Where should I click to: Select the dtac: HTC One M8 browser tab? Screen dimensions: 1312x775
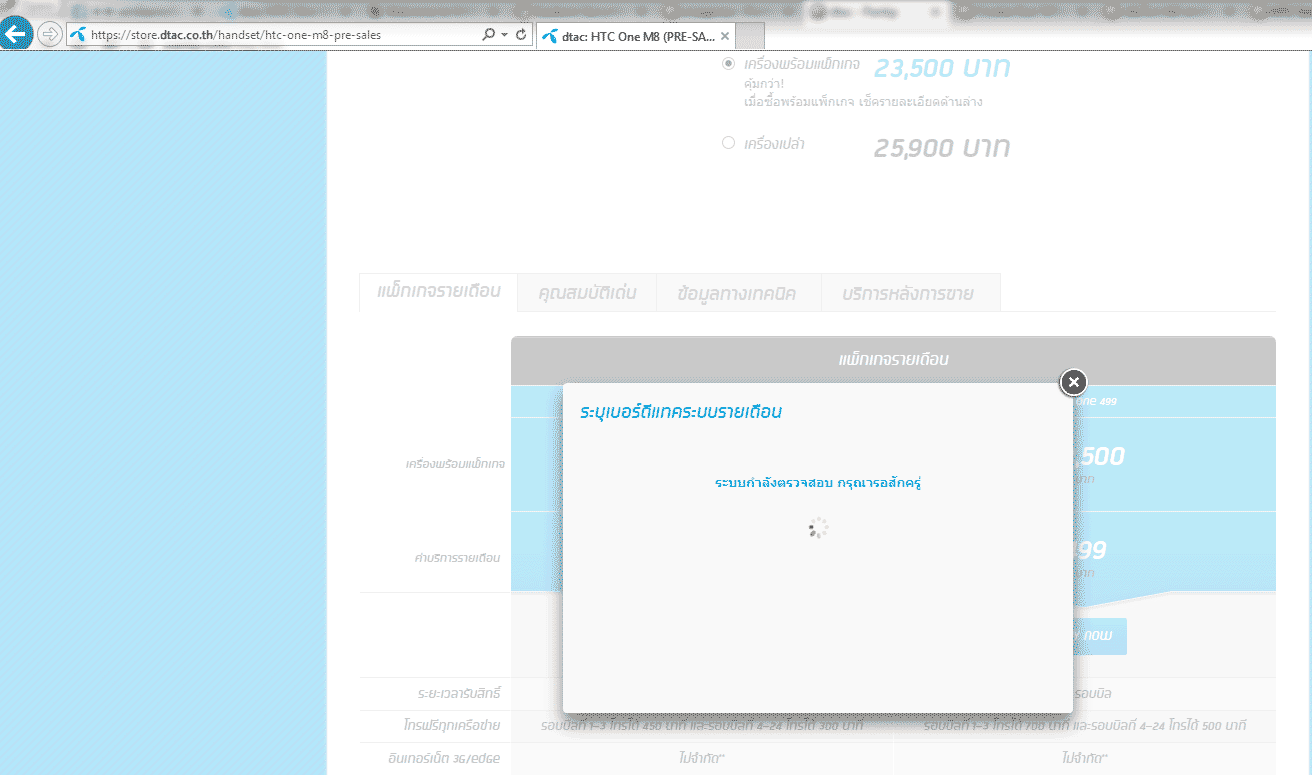point(637,36)
